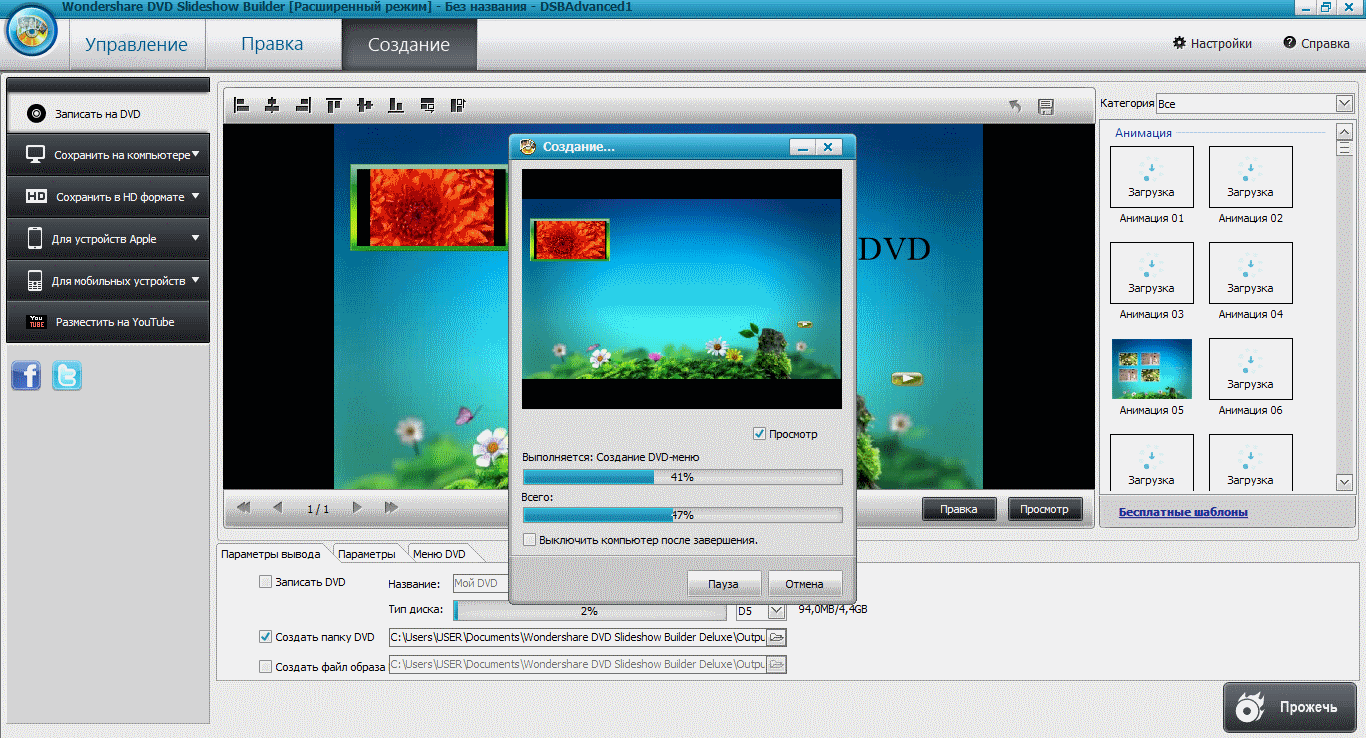1366x738 pixels.
Task: Check the Создать файл образа option
Action: (265, 666)
